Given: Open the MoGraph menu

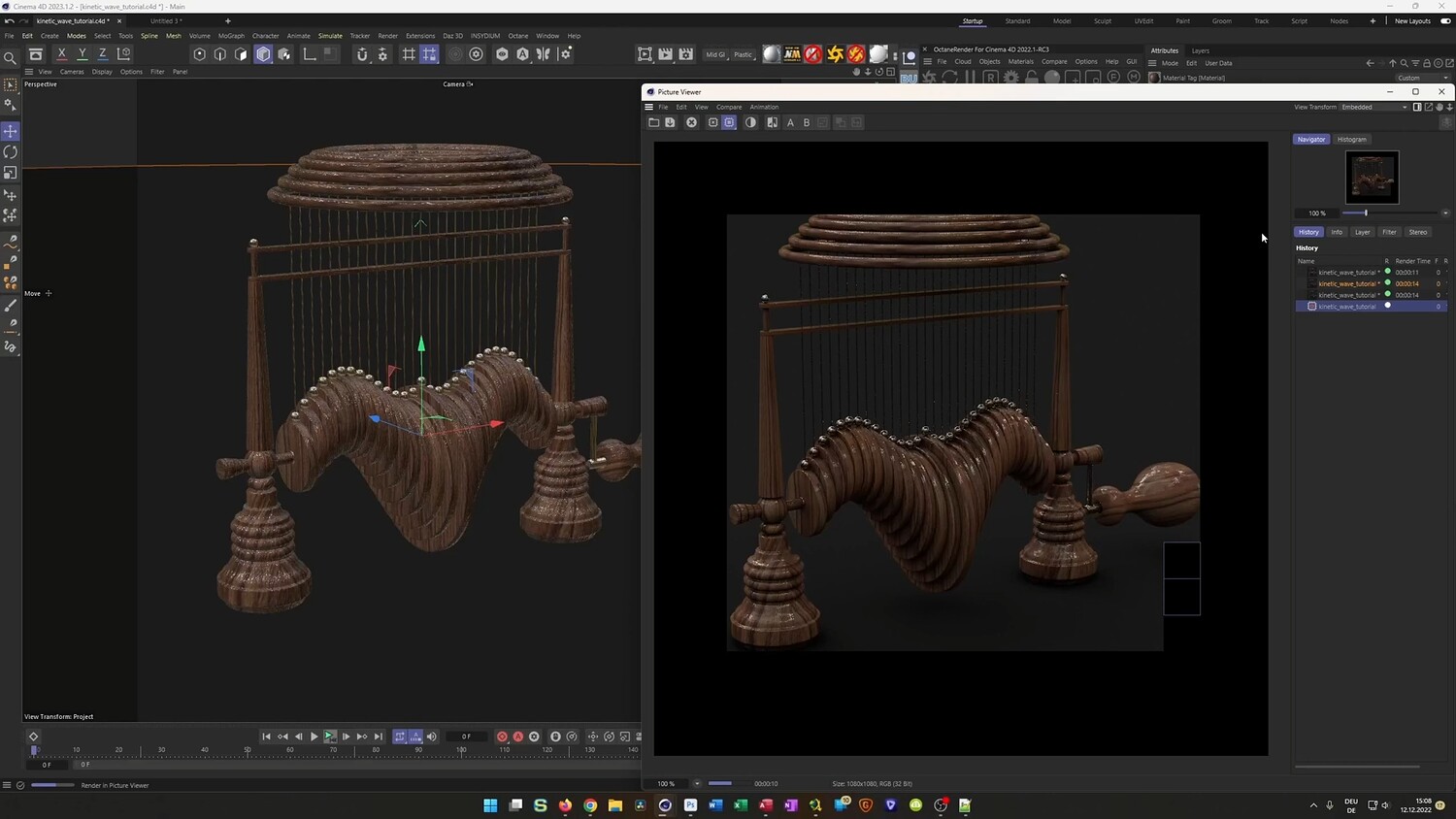Looking at the screenshot, I should point(231,36).
